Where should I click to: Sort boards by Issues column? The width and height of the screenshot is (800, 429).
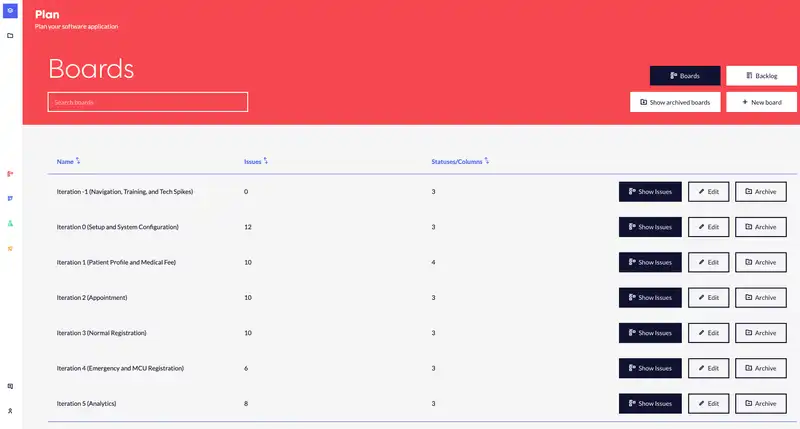pyautogui.click(x=256, y=161)
